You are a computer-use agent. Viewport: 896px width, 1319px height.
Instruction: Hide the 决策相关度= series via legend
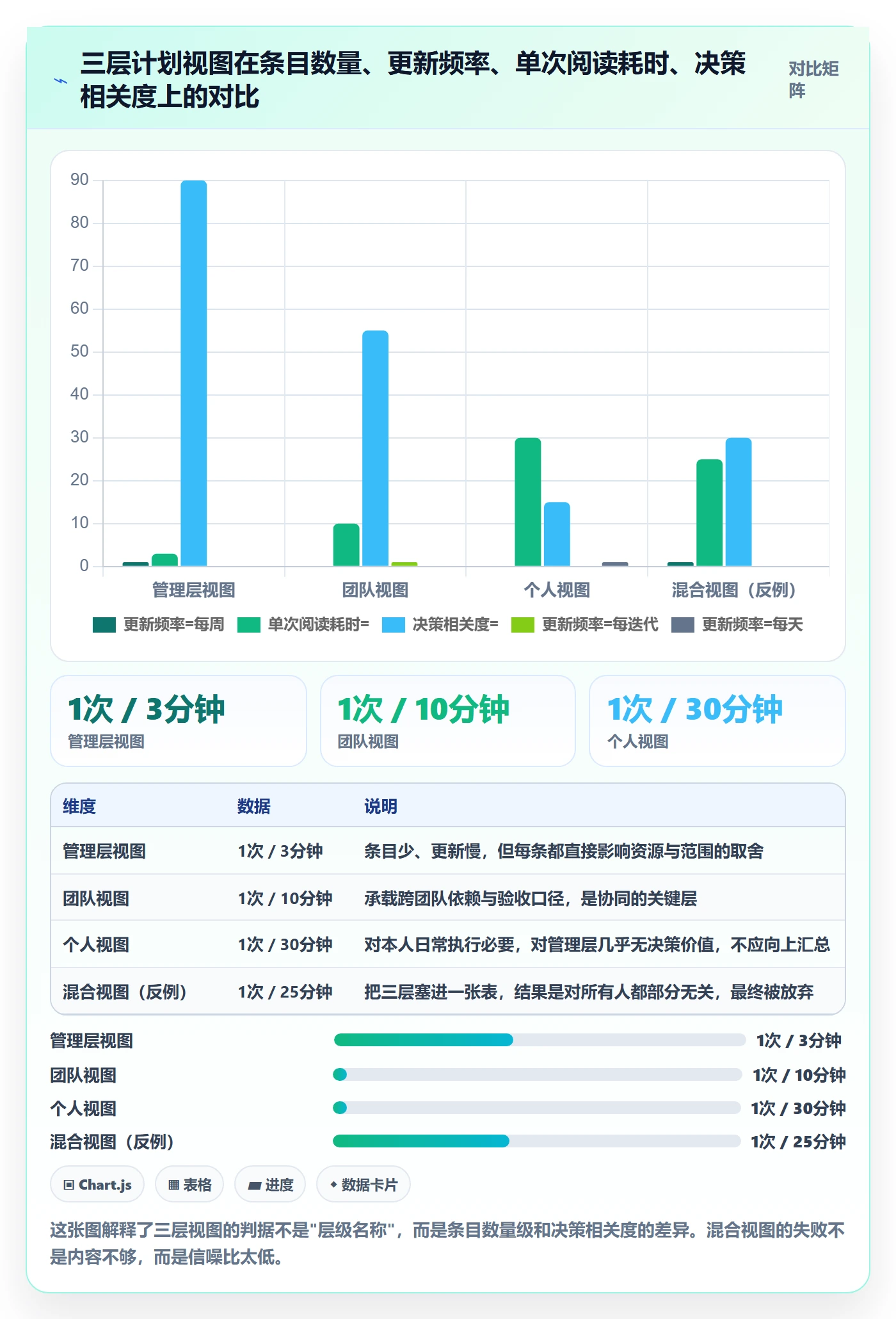pos(440,624)
